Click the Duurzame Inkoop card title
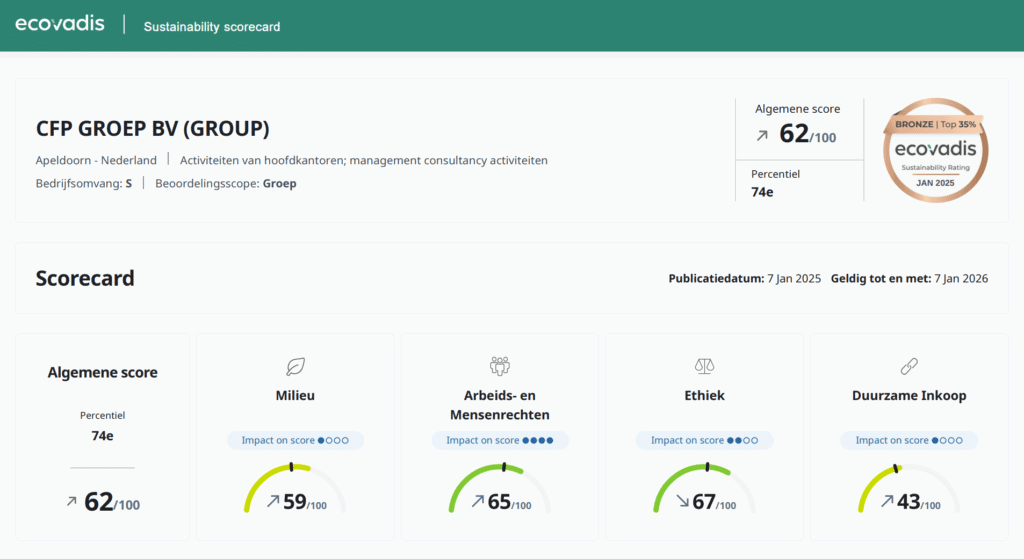This screenshot has width=1024, height=559. click(909, 395)
